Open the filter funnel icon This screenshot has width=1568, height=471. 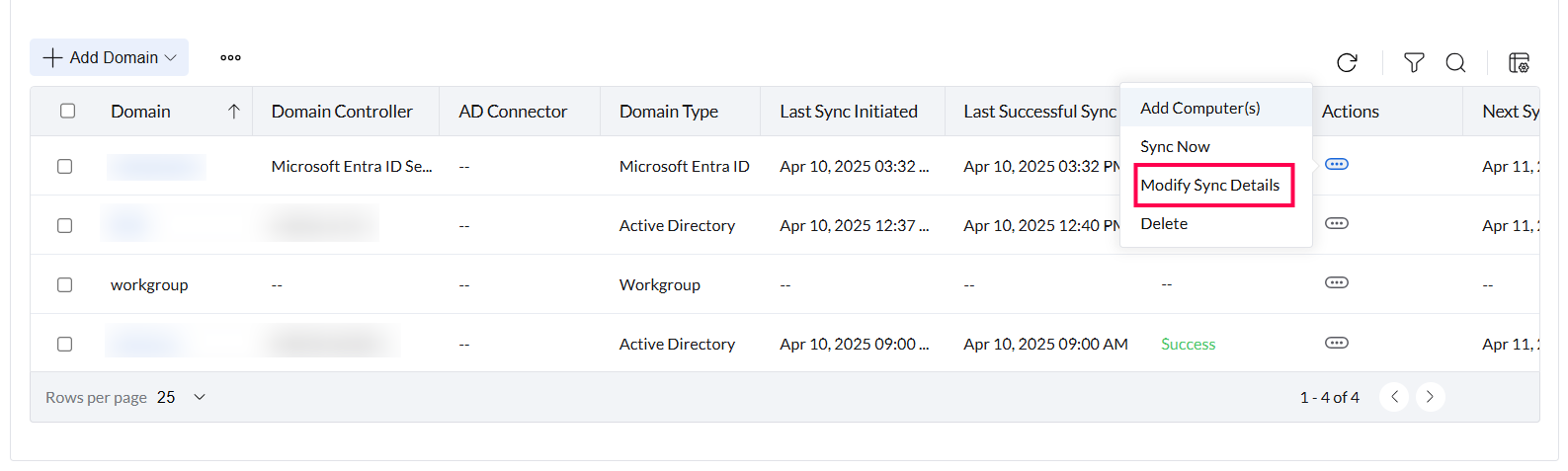[1414, 63]
